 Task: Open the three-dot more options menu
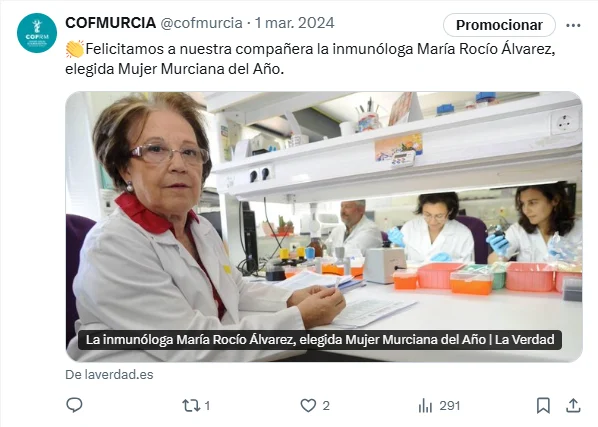click(573, 26)
